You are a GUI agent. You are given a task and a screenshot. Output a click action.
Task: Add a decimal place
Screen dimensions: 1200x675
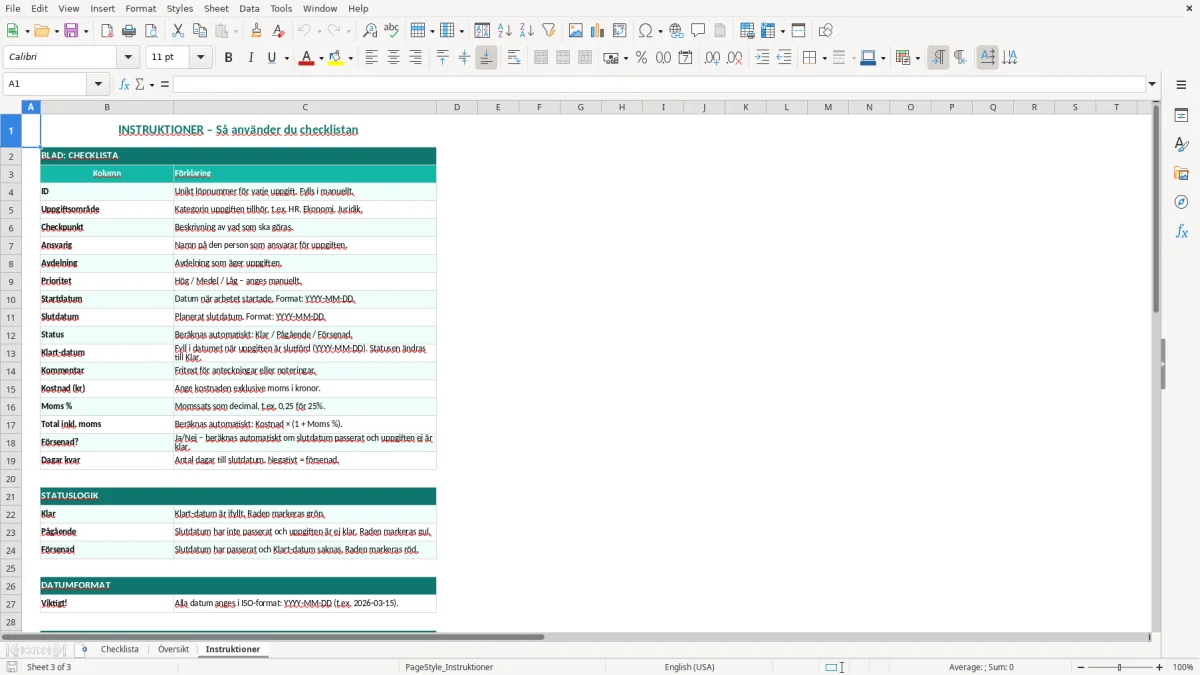click(712, 58)
